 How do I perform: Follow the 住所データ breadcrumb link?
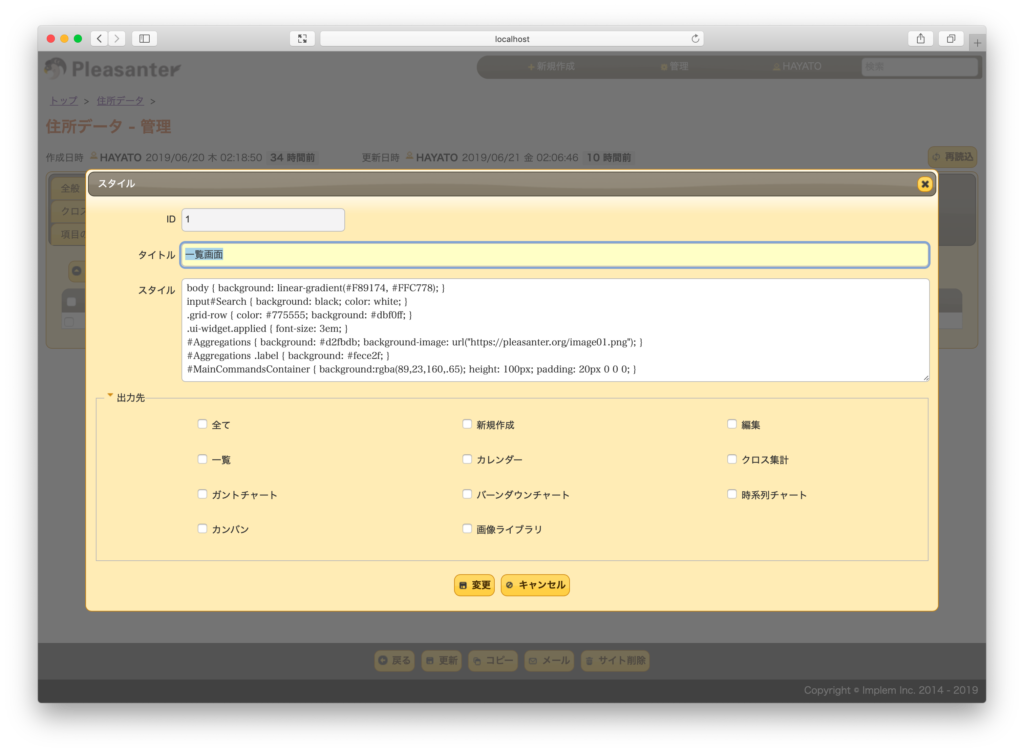coord(120,101)
